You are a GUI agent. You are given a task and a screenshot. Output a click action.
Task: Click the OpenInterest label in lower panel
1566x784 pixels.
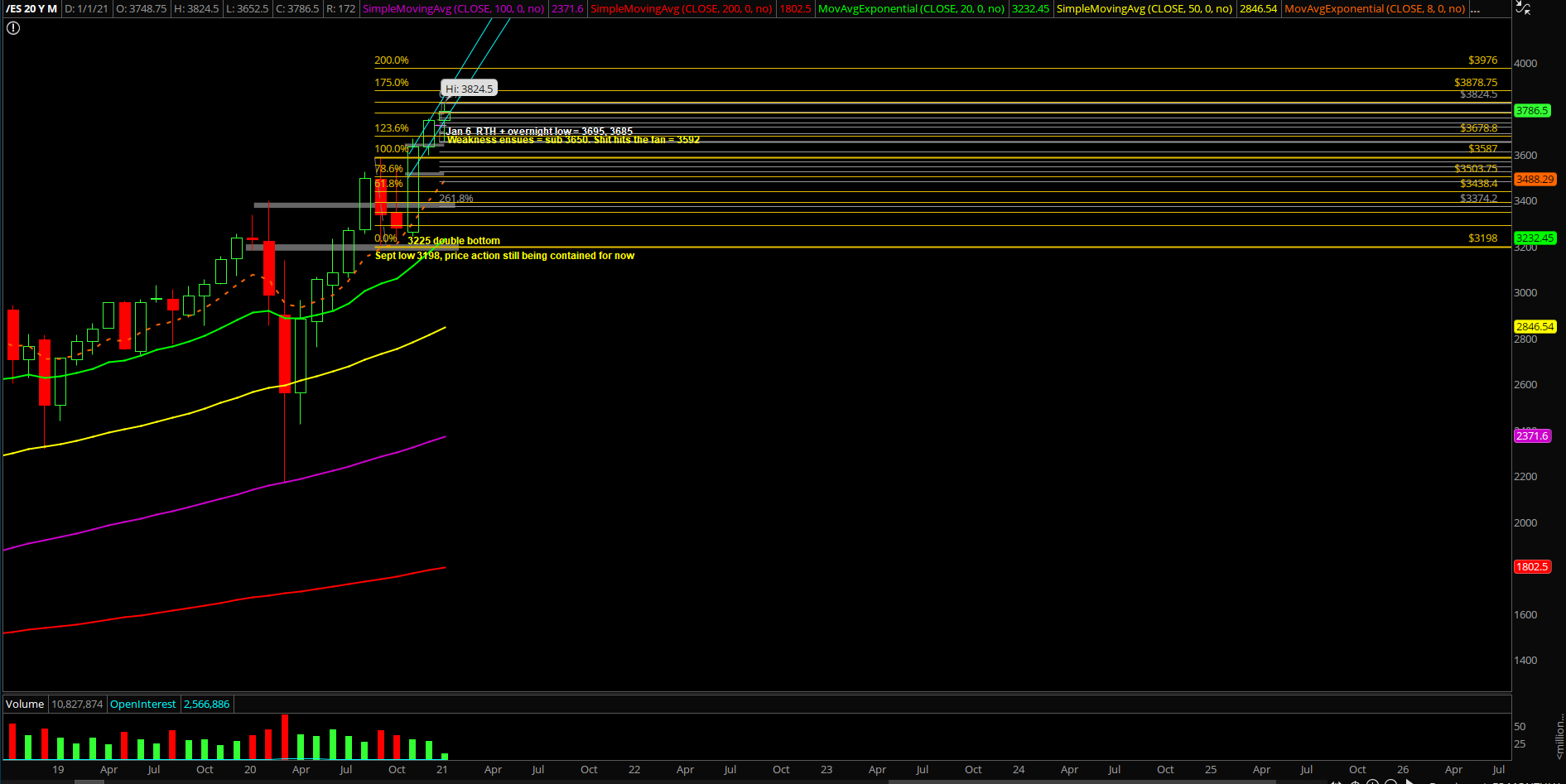click(x=142, y=705)
